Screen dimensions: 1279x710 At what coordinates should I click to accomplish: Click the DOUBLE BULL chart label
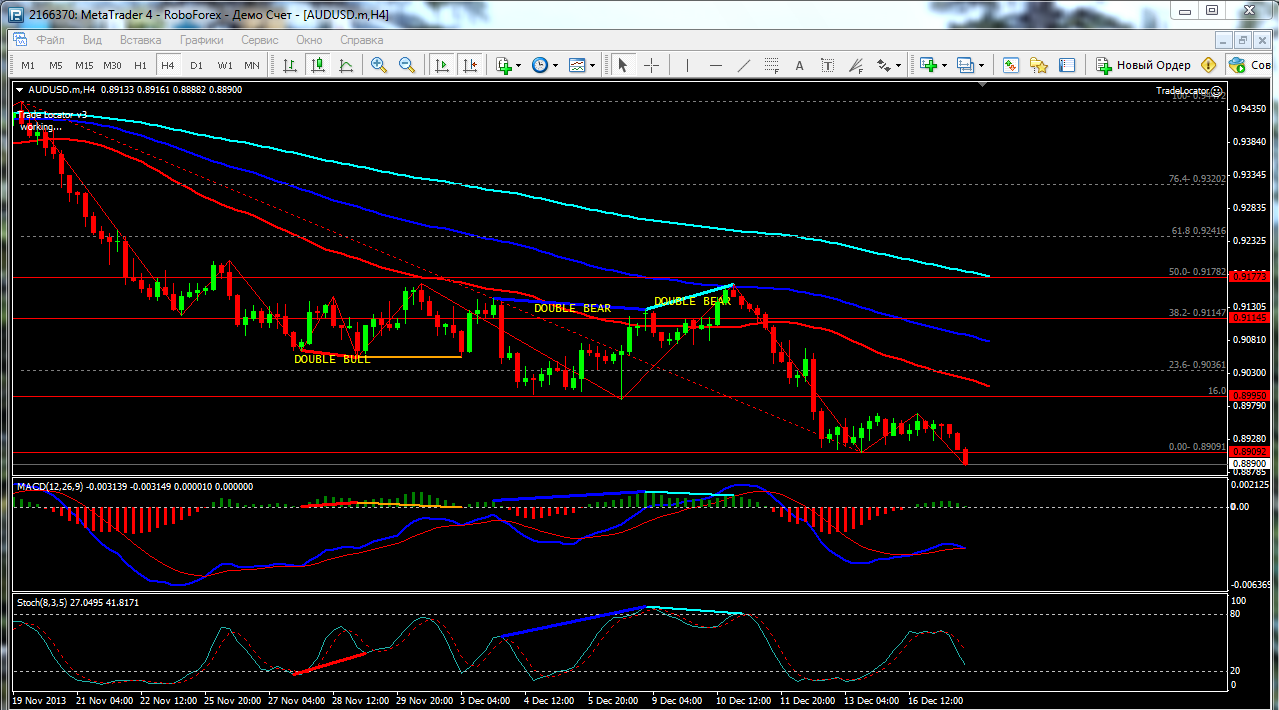click(331, 359)
